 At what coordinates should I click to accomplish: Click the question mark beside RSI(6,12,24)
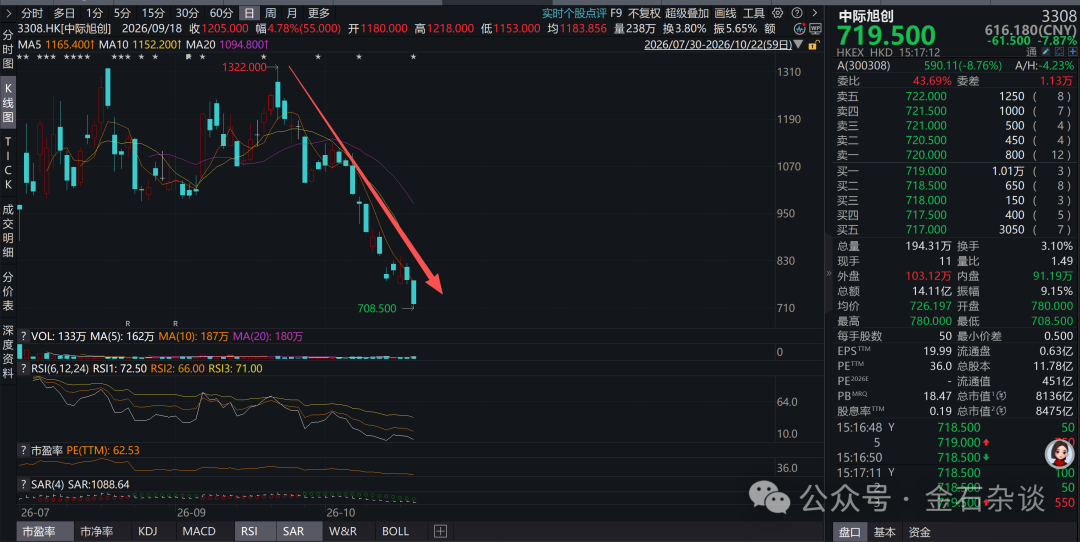(x=23, y=368)
